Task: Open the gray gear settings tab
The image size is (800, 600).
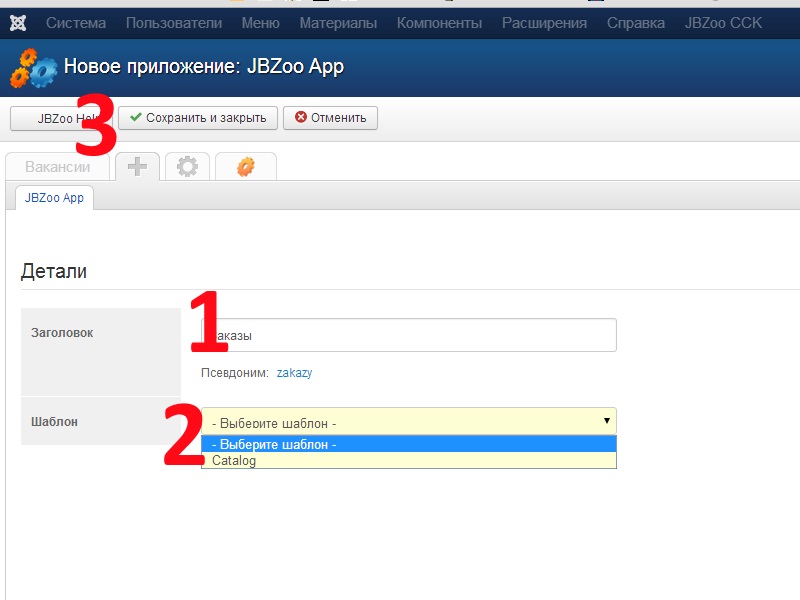Action: pos(187,166)
